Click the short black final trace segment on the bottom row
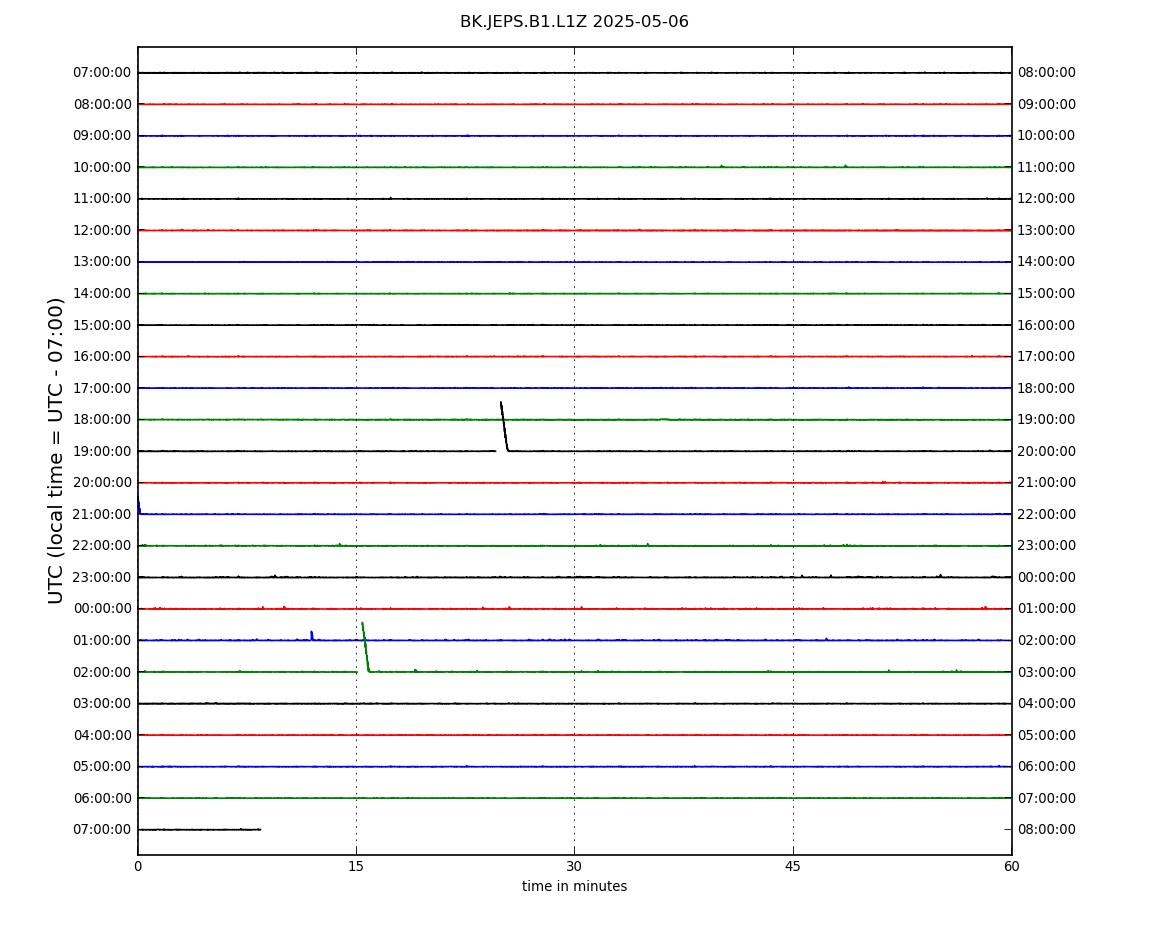 [x=199, y=830]
